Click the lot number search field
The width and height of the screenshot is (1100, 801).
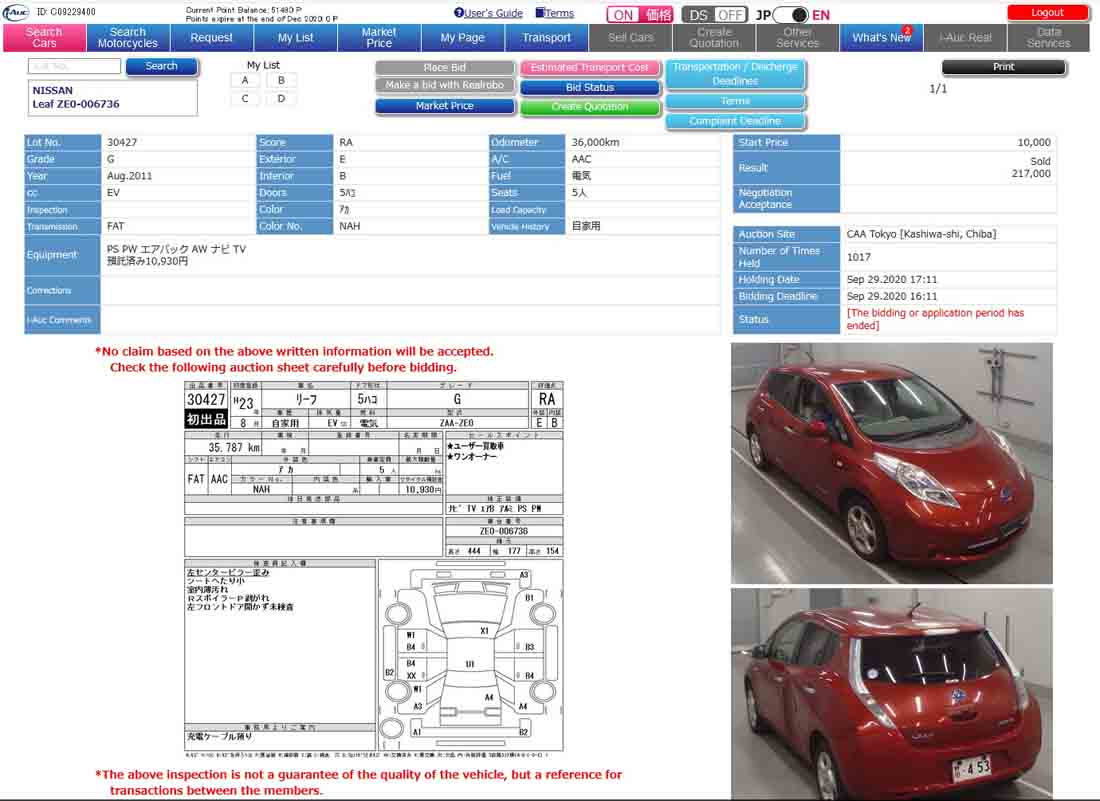point(74,66)
